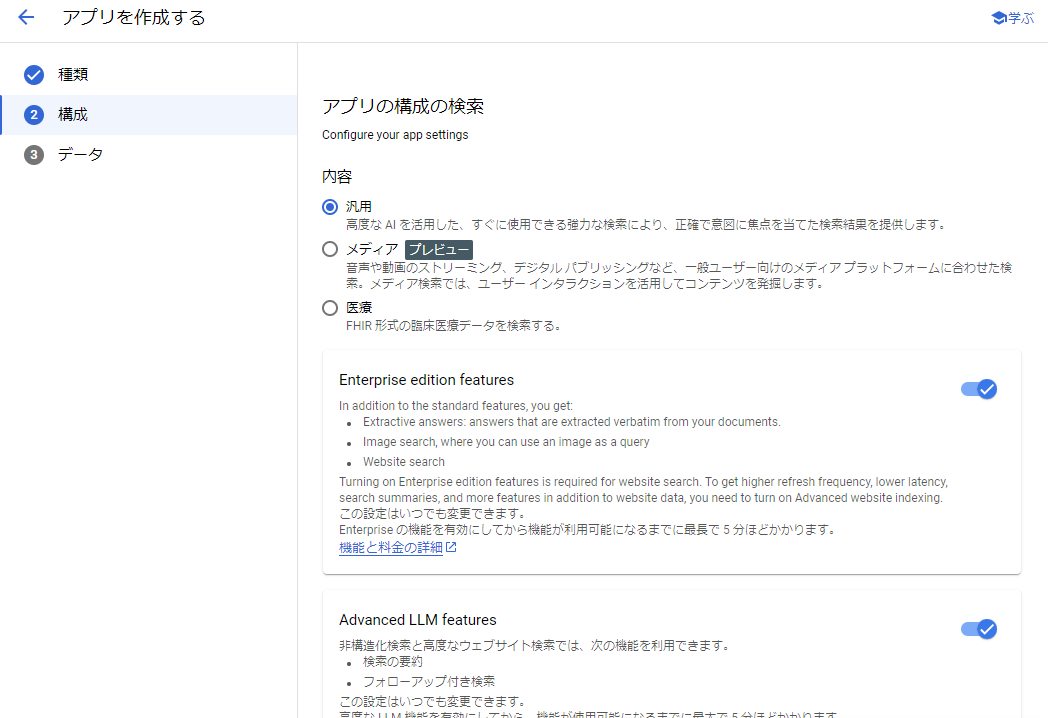Viewport: 1048px width, 718px height.
Task: Select the 汎用 content type radio button
Action: coord(330,206)
